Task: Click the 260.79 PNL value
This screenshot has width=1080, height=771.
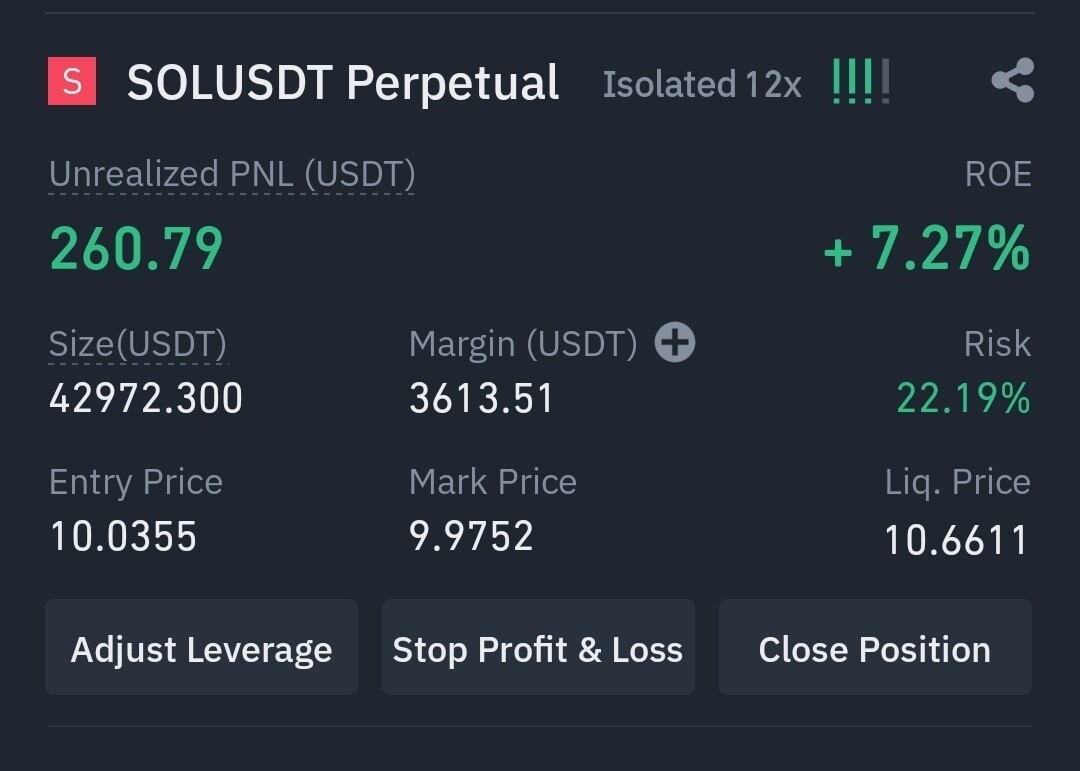Action: [x=137, y=249]
